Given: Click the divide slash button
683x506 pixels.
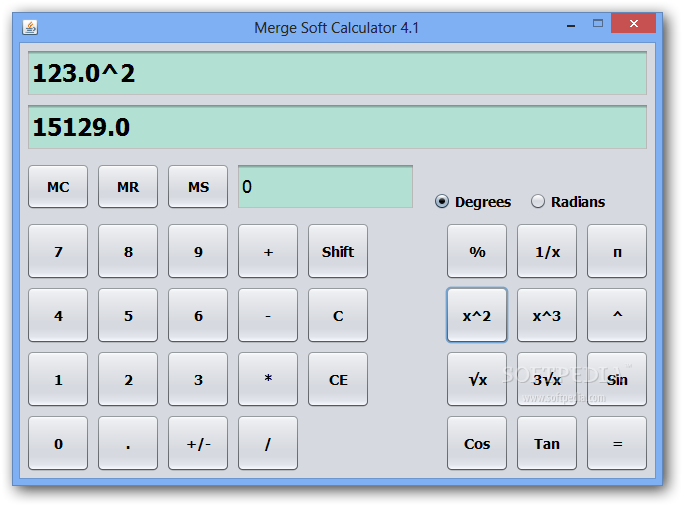Looking at the screenshot, I should (x=268, y=443).
